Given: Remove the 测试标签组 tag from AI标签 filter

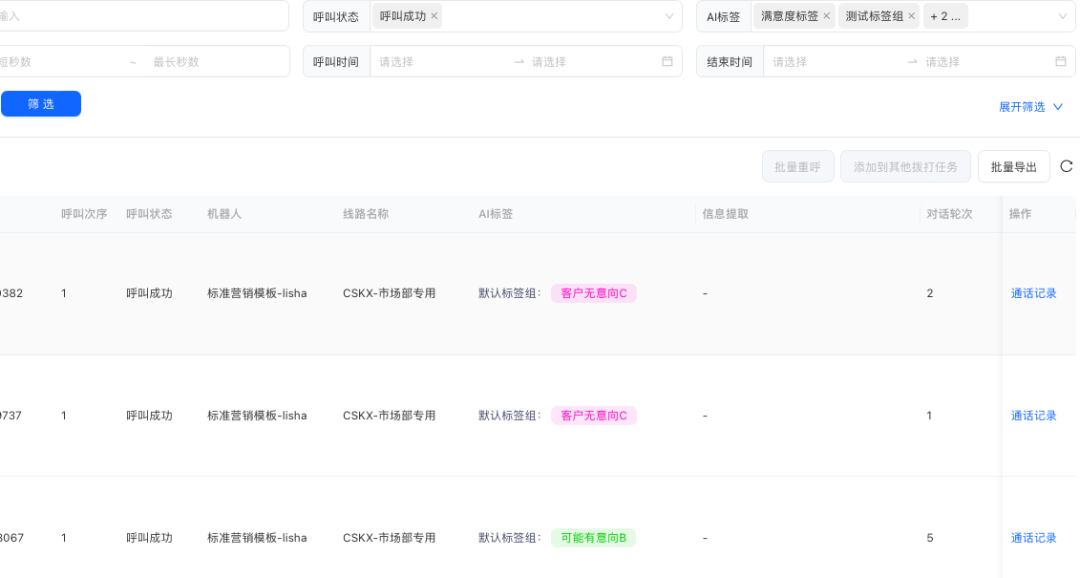Looking at the screenshot, I should coord(911,17).
